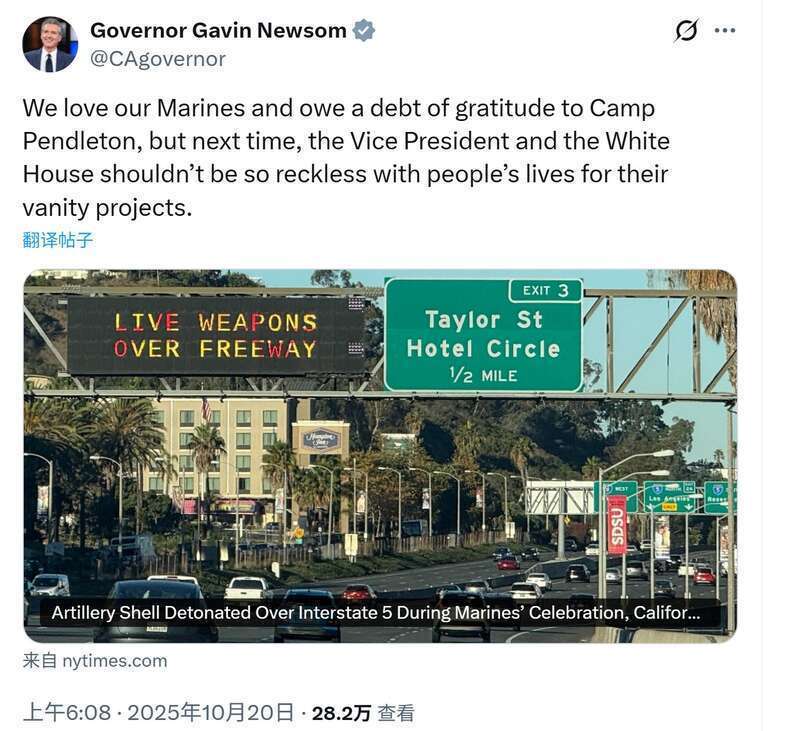Click the Los Angeles freeway sign in photo
This screenshot has height=731, width=800.
tap(669, 496)
